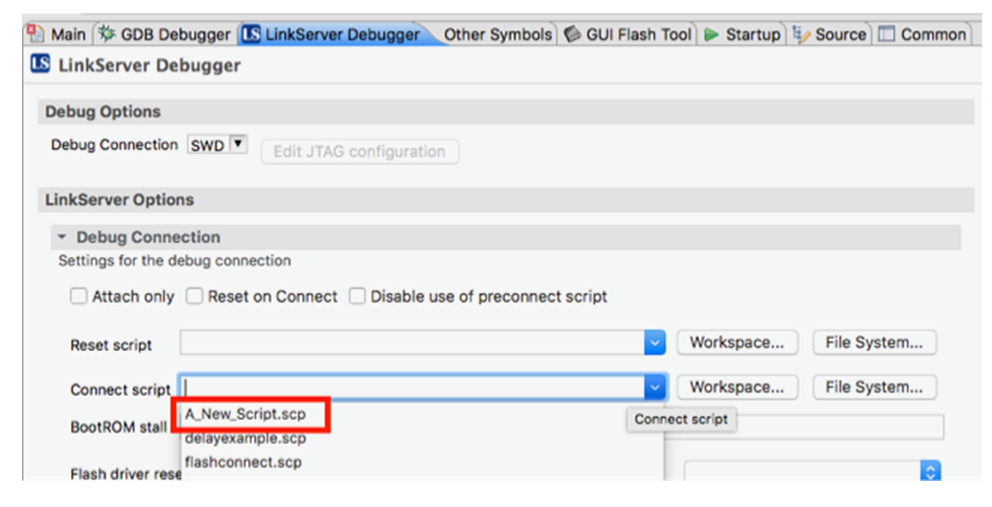Check Disable use of preconnect script

(x=357, y=297)
